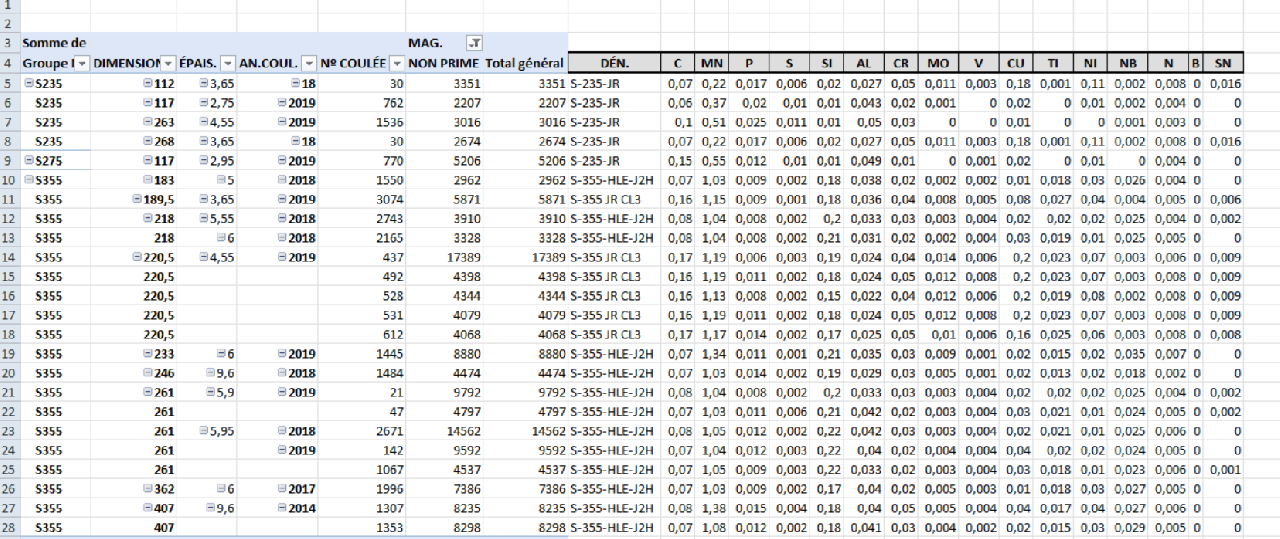The image size is (1280, 539).
Task: Collapse dimension 112 item
Action: (148, 84)
